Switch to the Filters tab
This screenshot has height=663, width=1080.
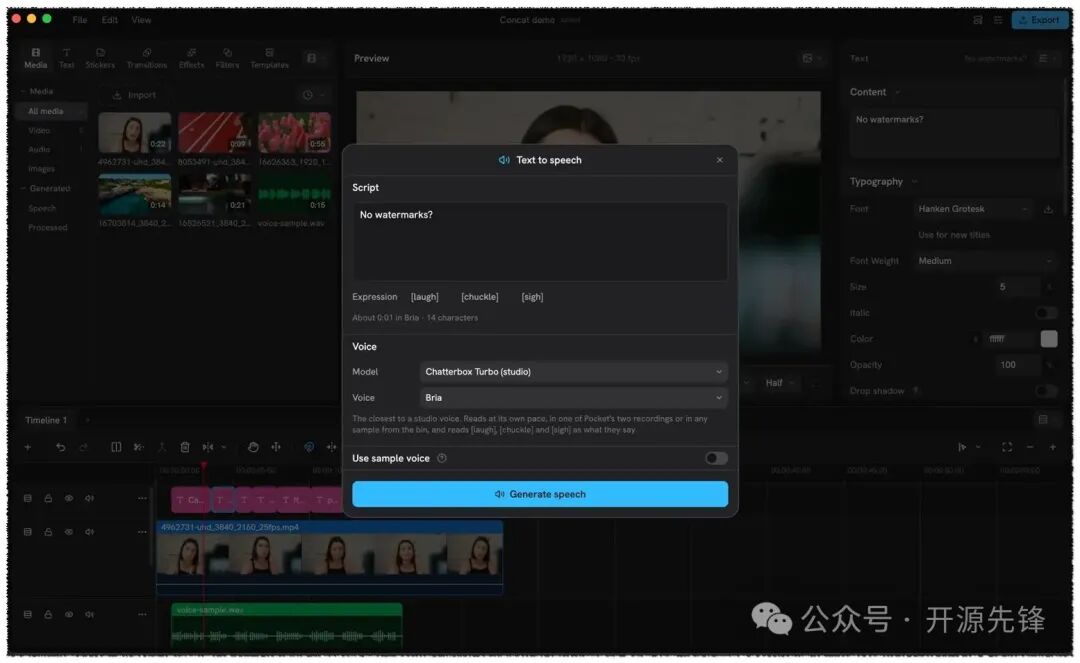227,58
